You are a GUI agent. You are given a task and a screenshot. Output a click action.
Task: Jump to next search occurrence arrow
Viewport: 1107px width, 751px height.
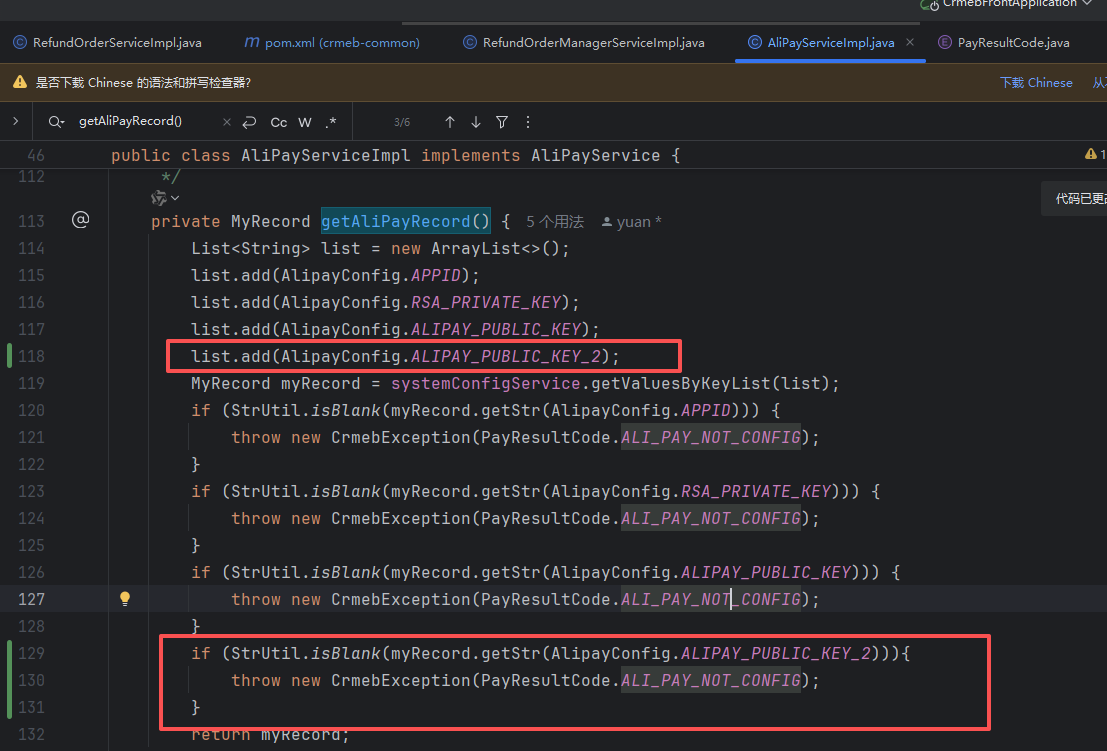point(476,122)
